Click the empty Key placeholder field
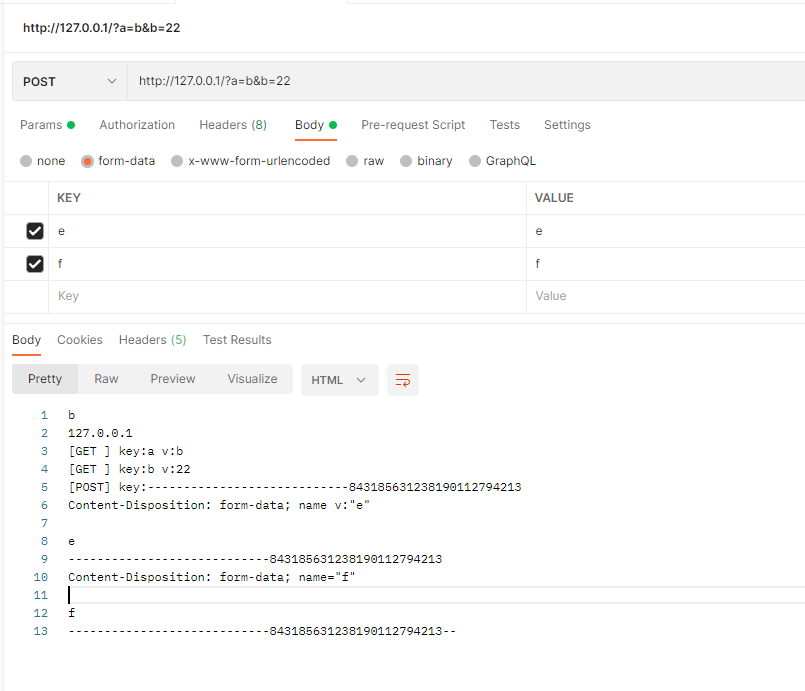The image size is (805, 691). point(288,296)
